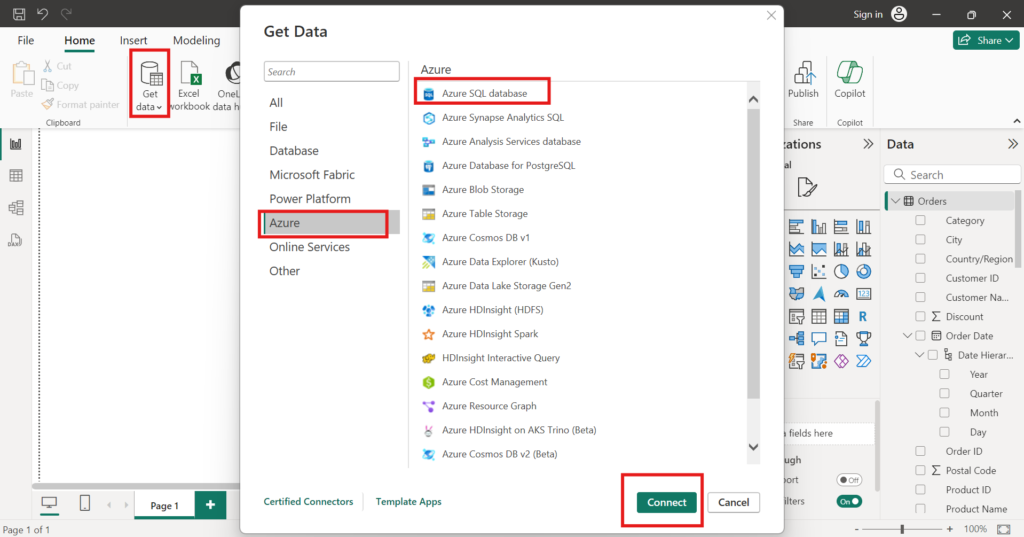The width and height of the screenshot is (1024, 537).
Task: Click mobile layout icon at bottom
Action: coord(85,503)
